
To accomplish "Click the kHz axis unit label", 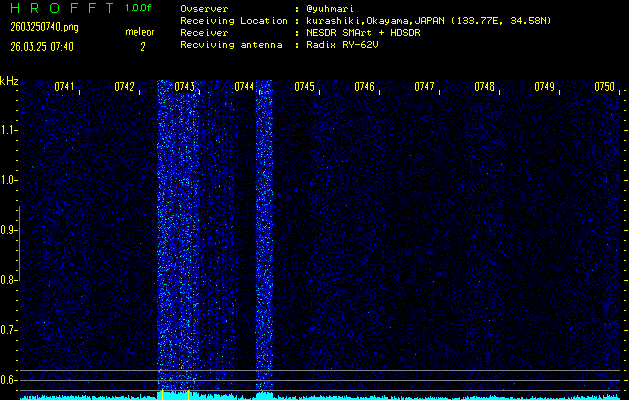I will click(x=9, y=81).
